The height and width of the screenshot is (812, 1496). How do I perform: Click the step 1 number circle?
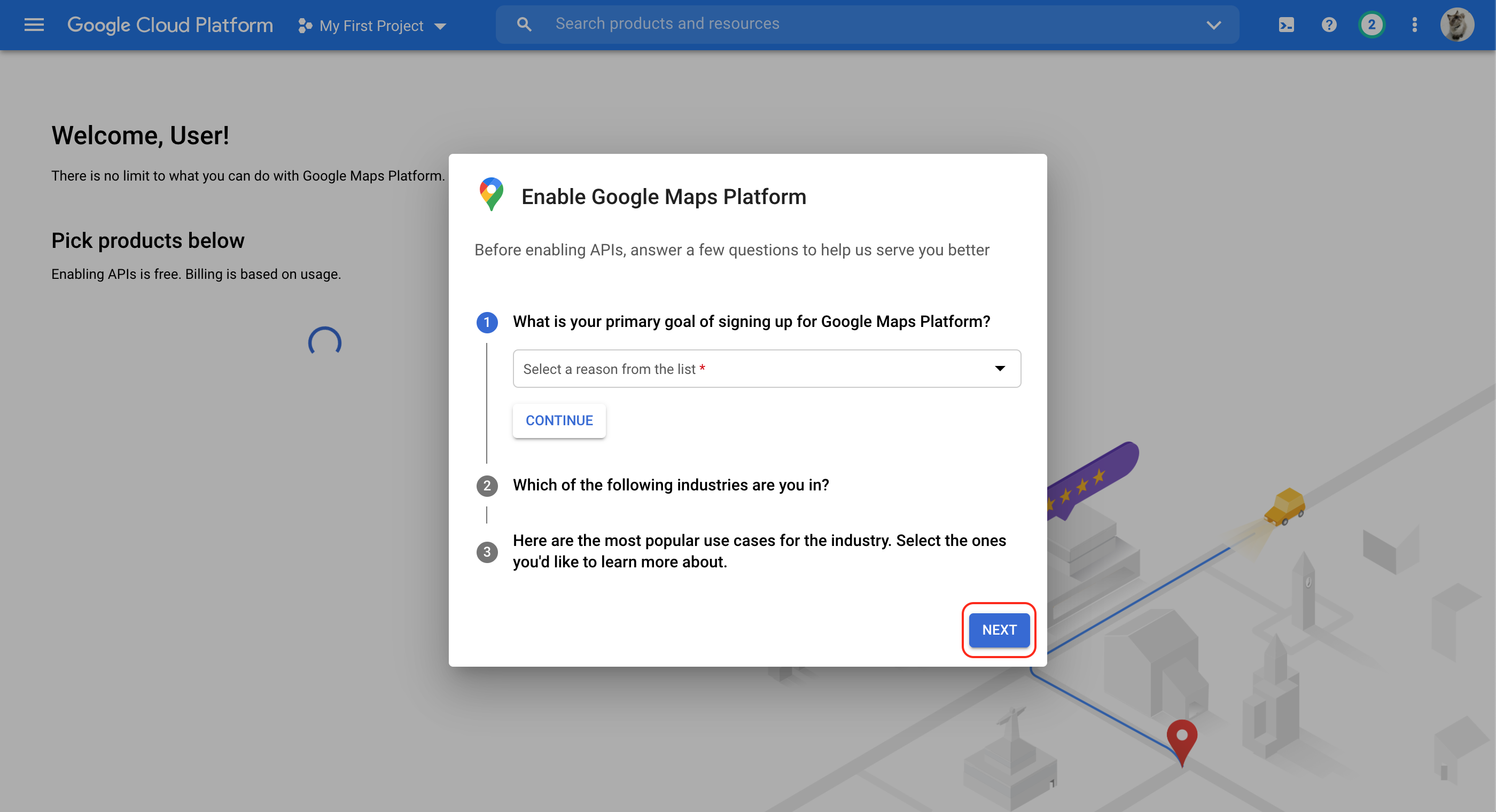[x=487, y=322]
